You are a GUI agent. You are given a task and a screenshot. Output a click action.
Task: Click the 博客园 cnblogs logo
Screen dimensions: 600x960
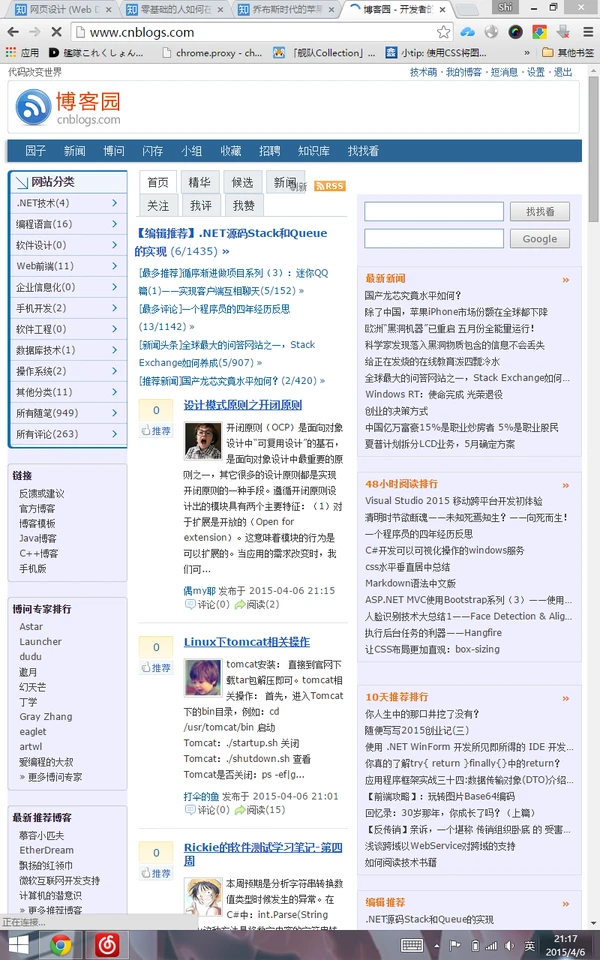point(68,107)
